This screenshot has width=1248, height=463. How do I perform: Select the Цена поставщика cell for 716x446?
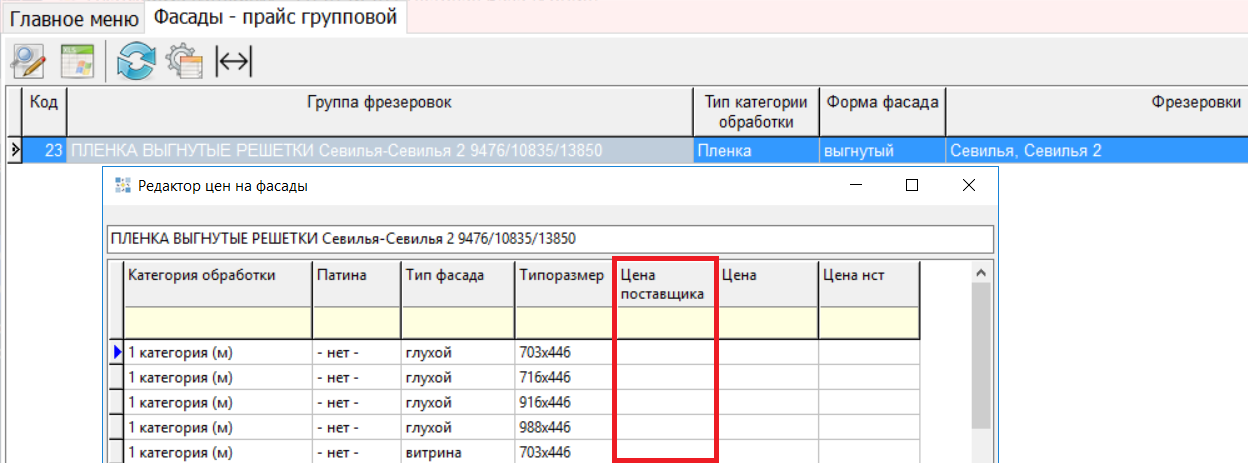(x=665, y=378)
